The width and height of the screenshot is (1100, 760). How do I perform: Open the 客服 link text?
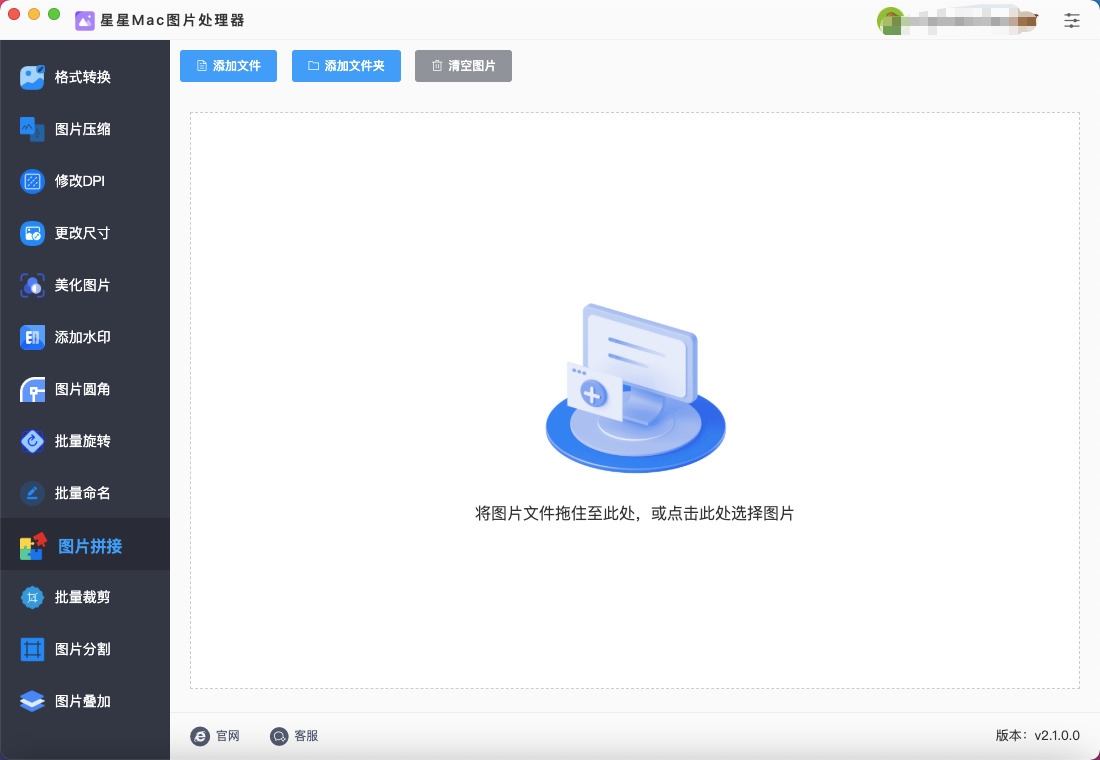click(x=307, y=736)
